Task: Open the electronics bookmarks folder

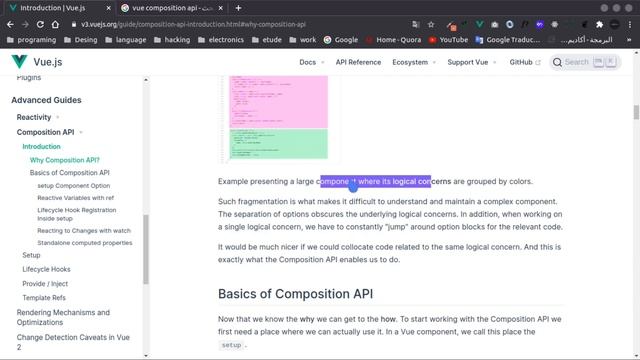Action: click(x=221, y=40)
